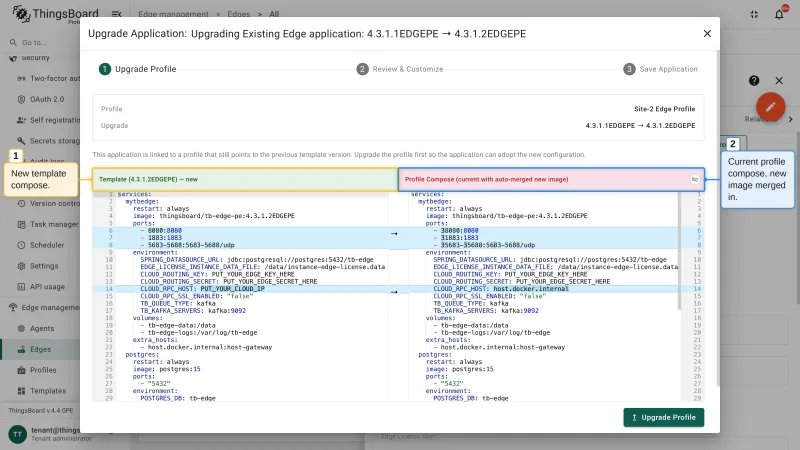Click the Site-2 Edge Profile value

pyautogui.click(x=664, y=109)
